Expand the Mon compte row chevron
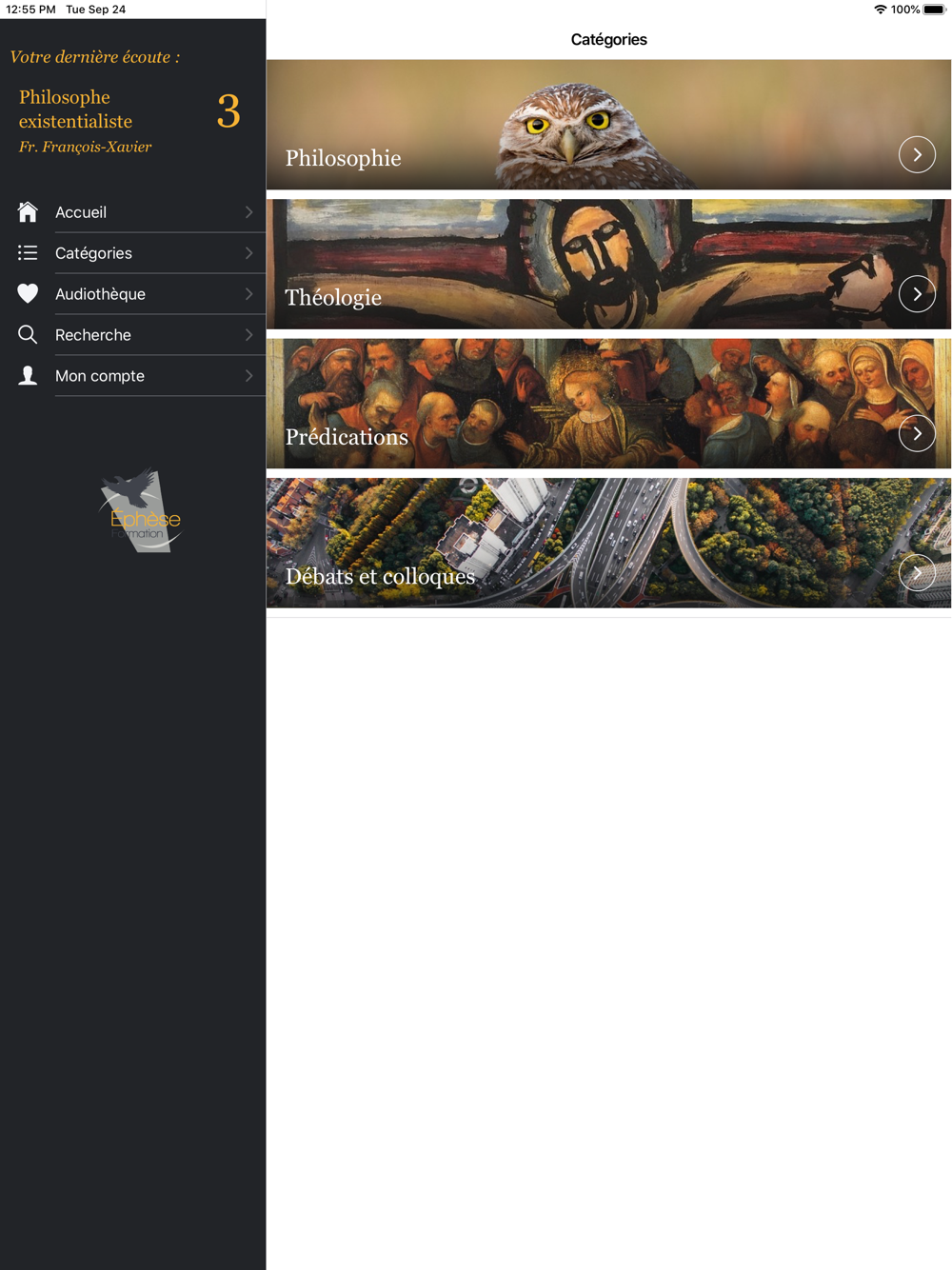952x1270 pixels. tap(248, 376)
